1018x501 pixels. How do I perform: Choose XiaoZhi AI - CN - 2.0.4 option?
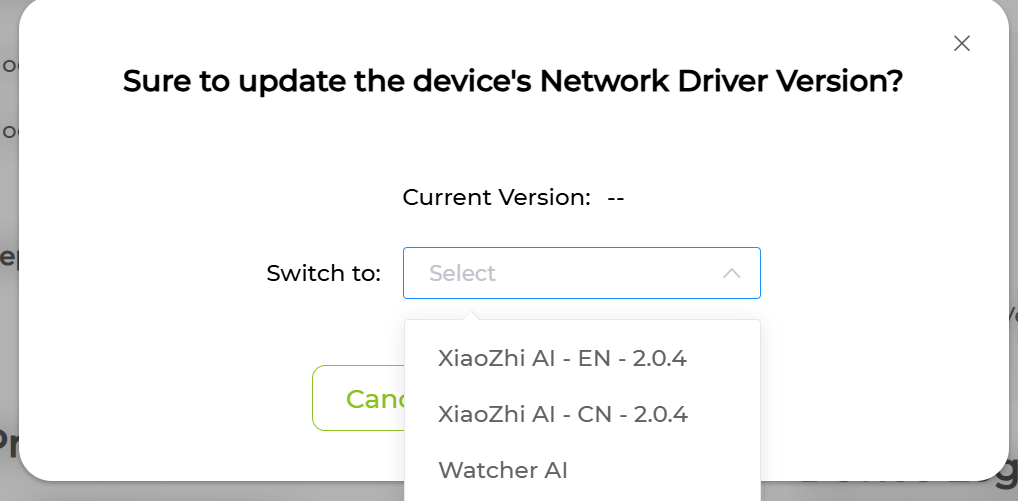click(x=562, y=414)
